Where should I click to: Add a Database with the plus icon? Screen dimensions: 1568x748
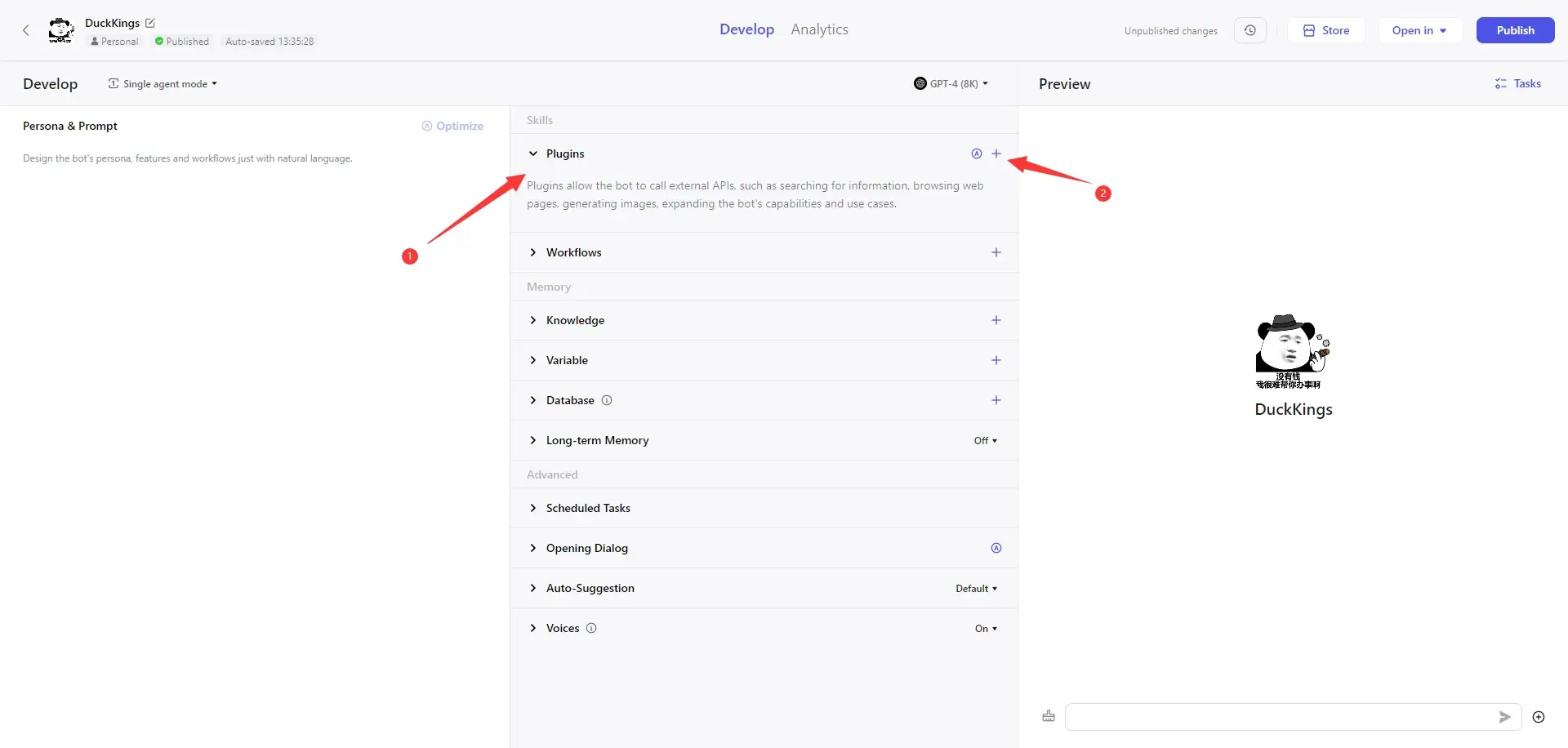[x=996, y=400]
